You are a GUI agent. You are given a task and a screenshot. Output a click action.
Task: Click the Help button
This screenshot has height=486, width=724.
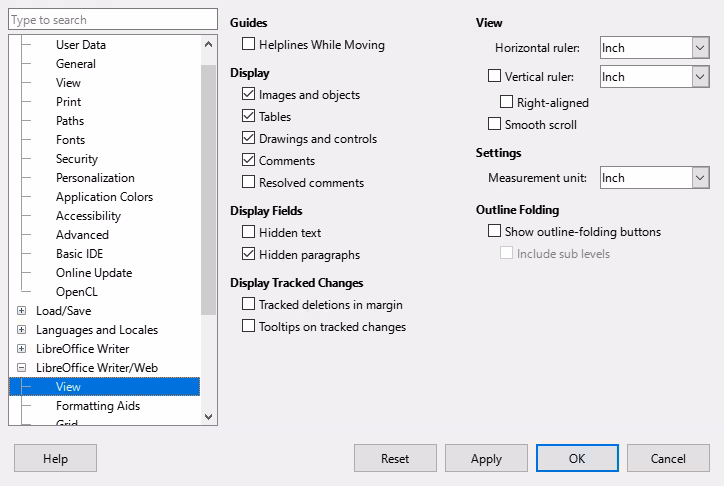(55, 458)
